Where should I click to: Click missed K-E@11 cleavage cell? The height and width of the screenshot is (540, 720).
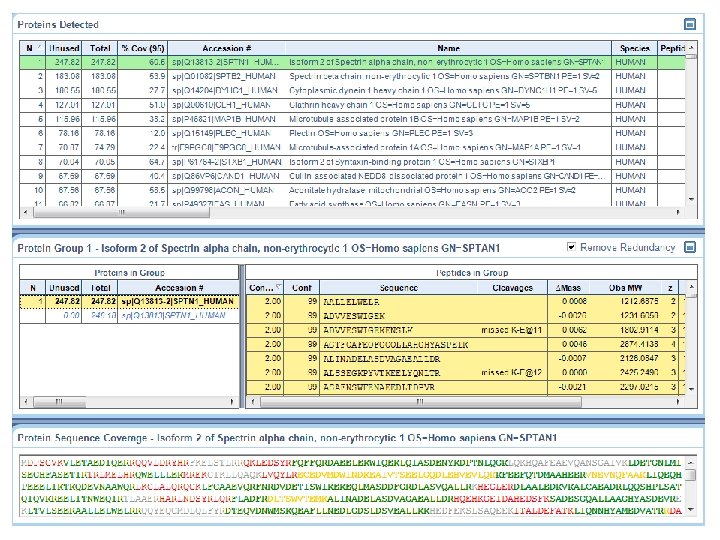click(x=512, y=330)
